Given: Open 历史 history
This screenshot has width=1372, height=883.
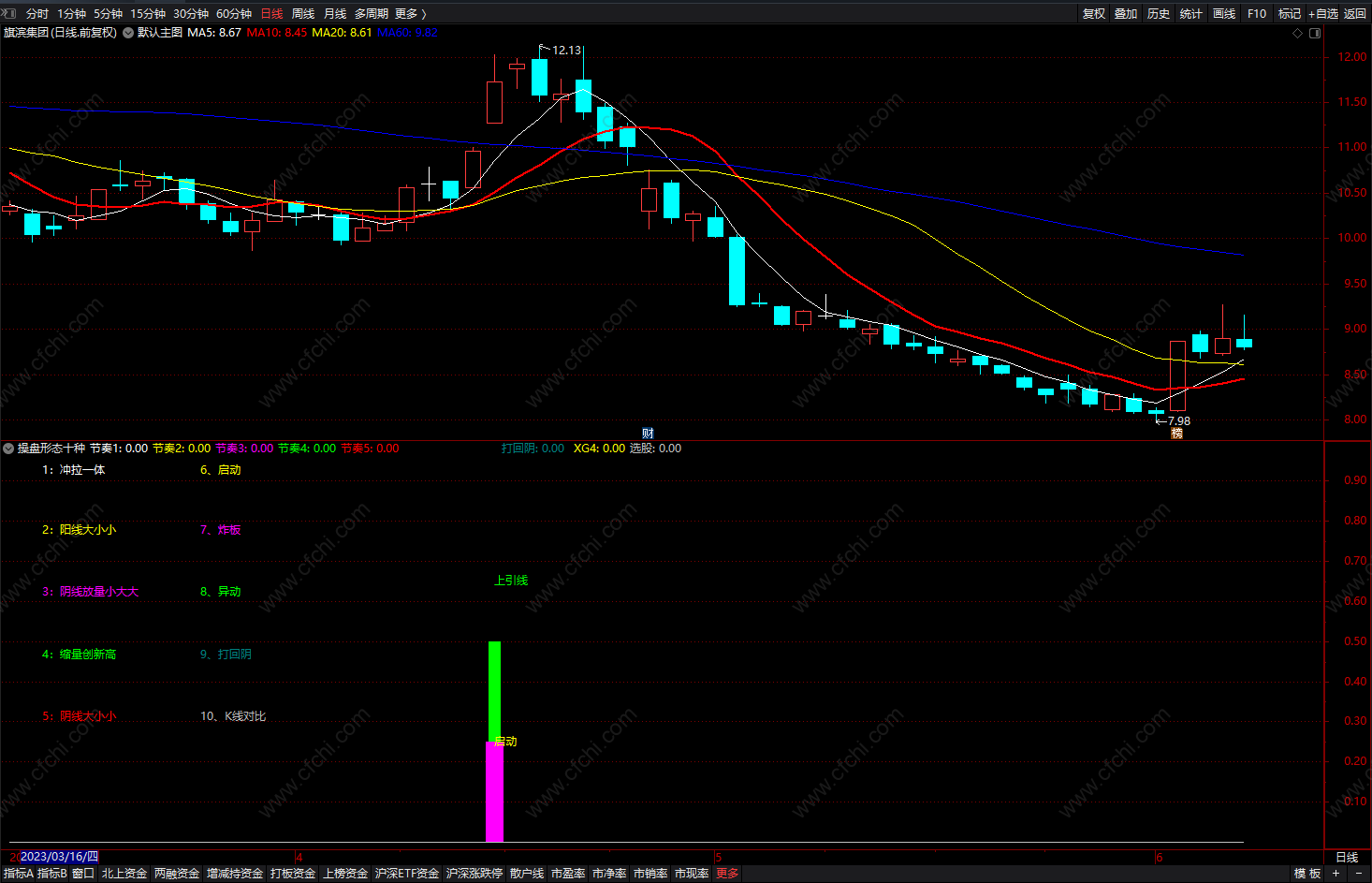Looking at the screenshot, I should click(x=1159, y=13).
